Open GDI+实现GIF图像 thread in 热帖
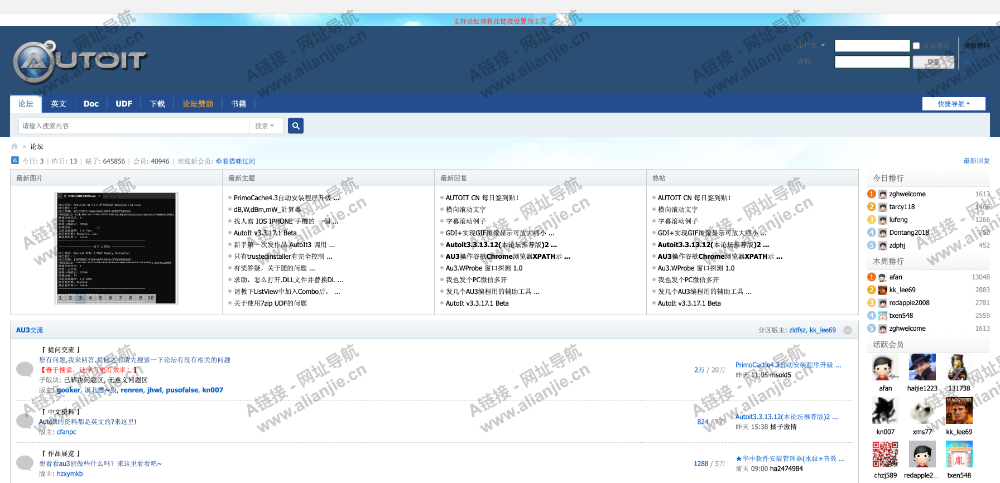The image size is (1000, 483). pyautogui.click(x=711, y=233)
